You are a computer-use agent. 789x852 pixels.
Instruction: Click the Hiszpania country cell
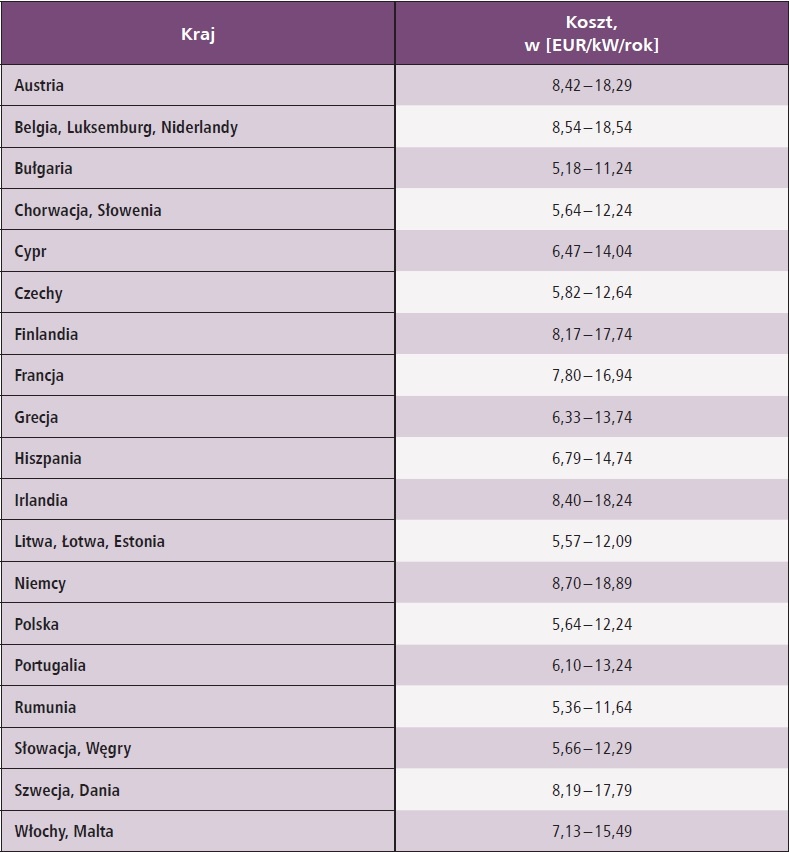pyautogui.click(x=198, y=458)
